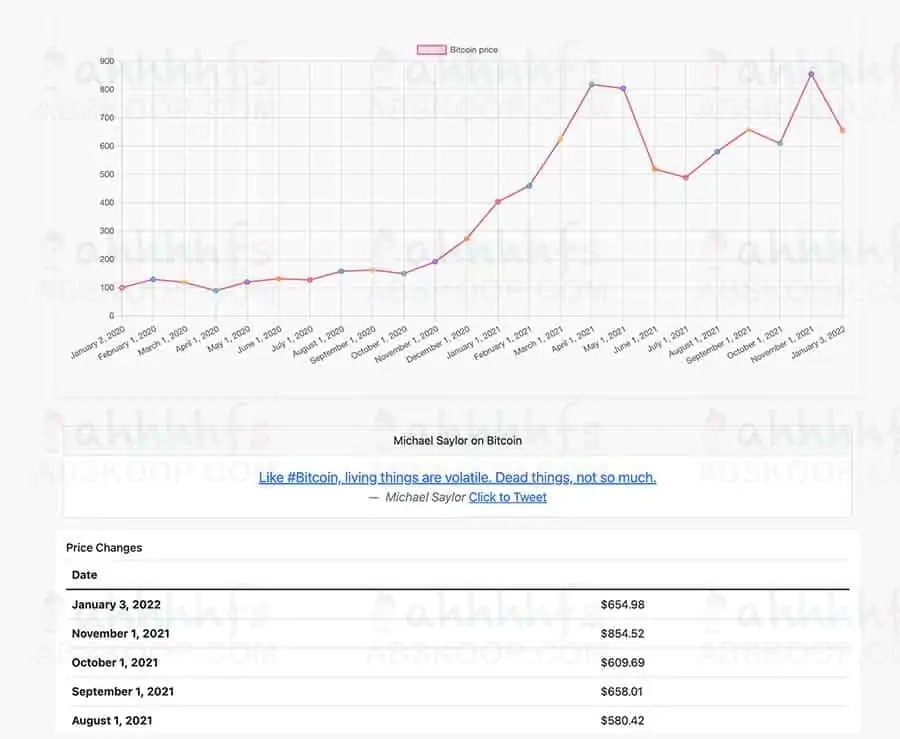Click the Click to Tweet link
This screenshot has height=739, width=900.
pyautogui.click(x=508, y=497)
